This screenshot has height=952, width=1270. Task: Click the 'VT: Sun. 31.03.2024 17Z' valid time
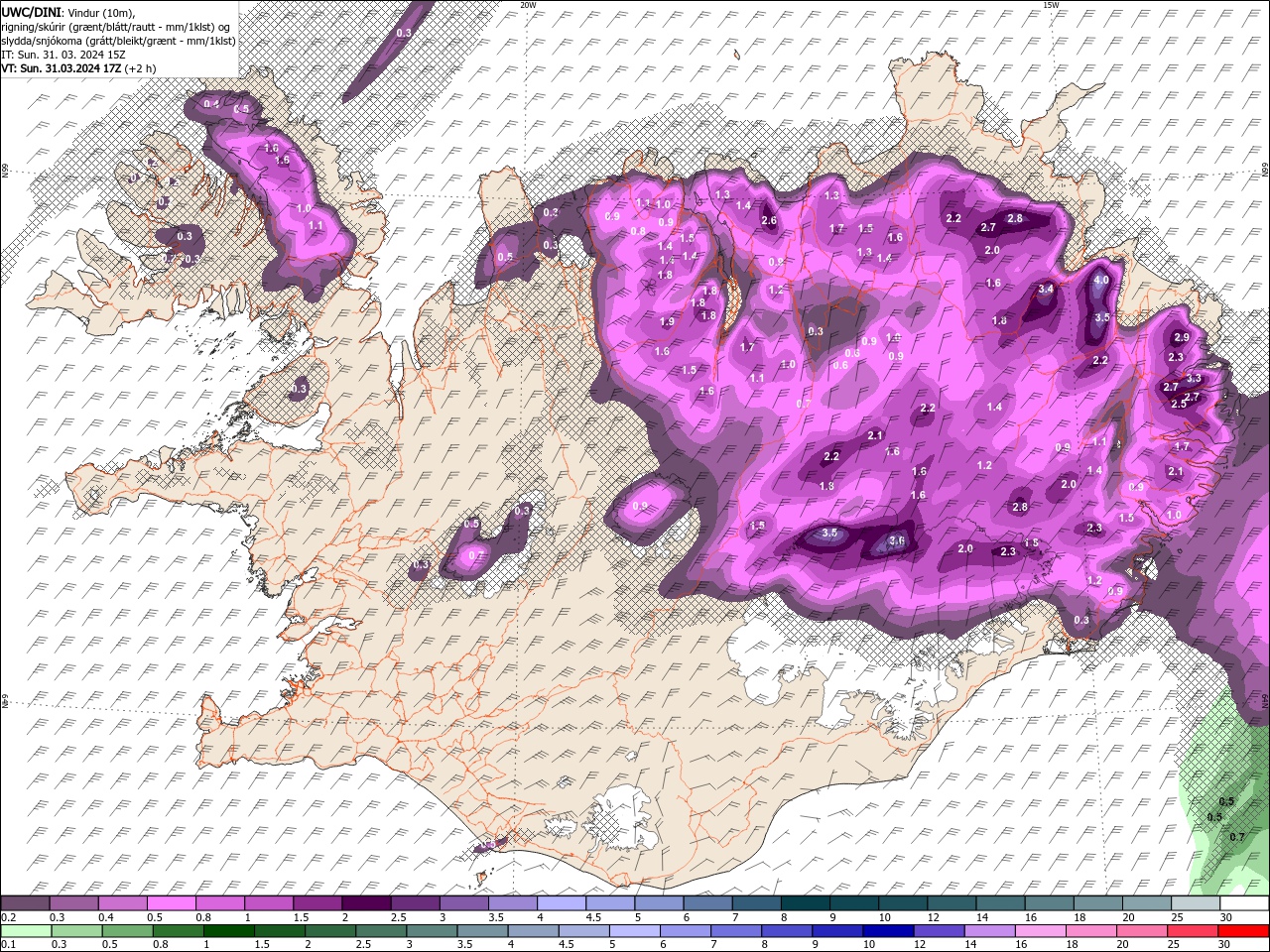[62, 68]
